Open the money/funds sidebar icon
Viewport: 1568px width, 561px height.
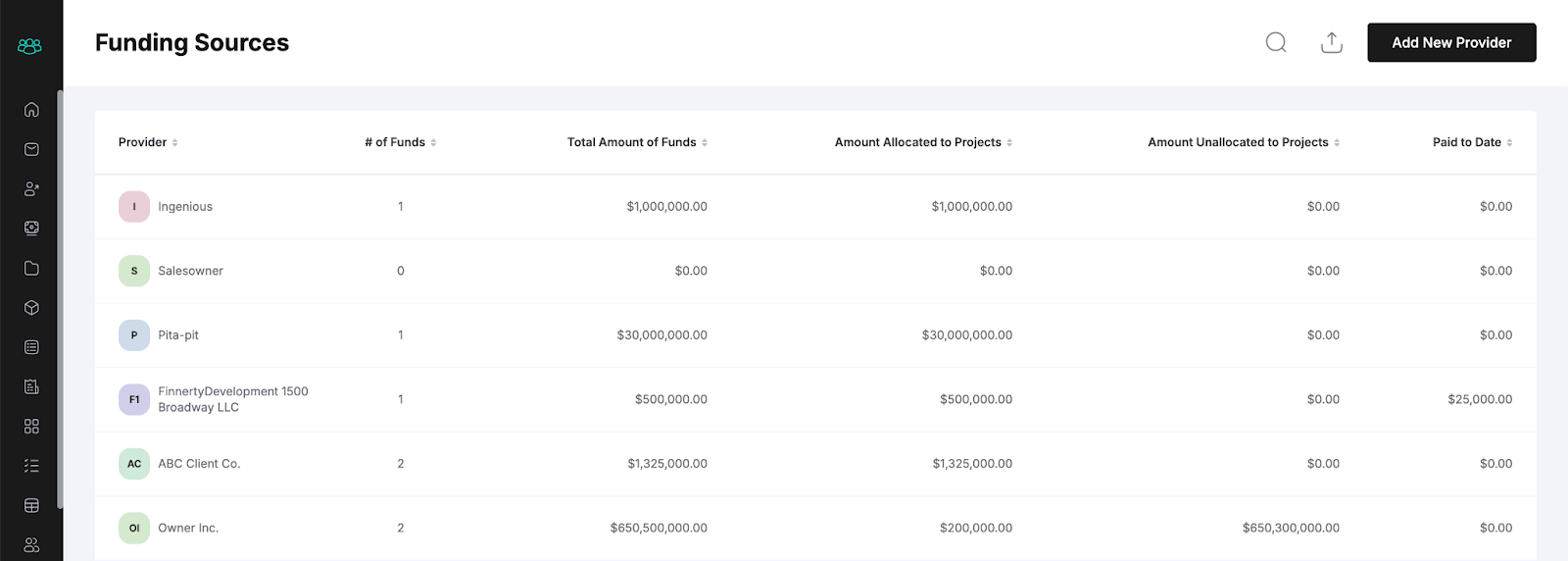click(x=31, y=229)
